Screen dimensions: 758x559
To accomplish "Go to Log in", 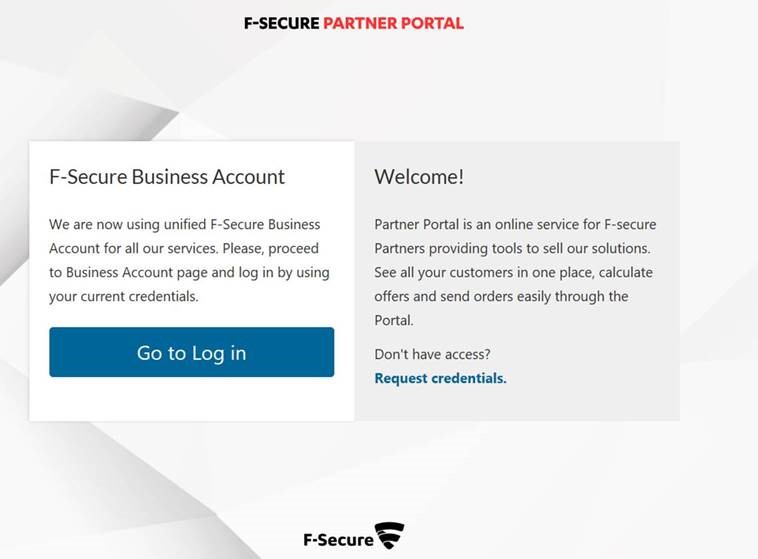I will tap(191, 352).
